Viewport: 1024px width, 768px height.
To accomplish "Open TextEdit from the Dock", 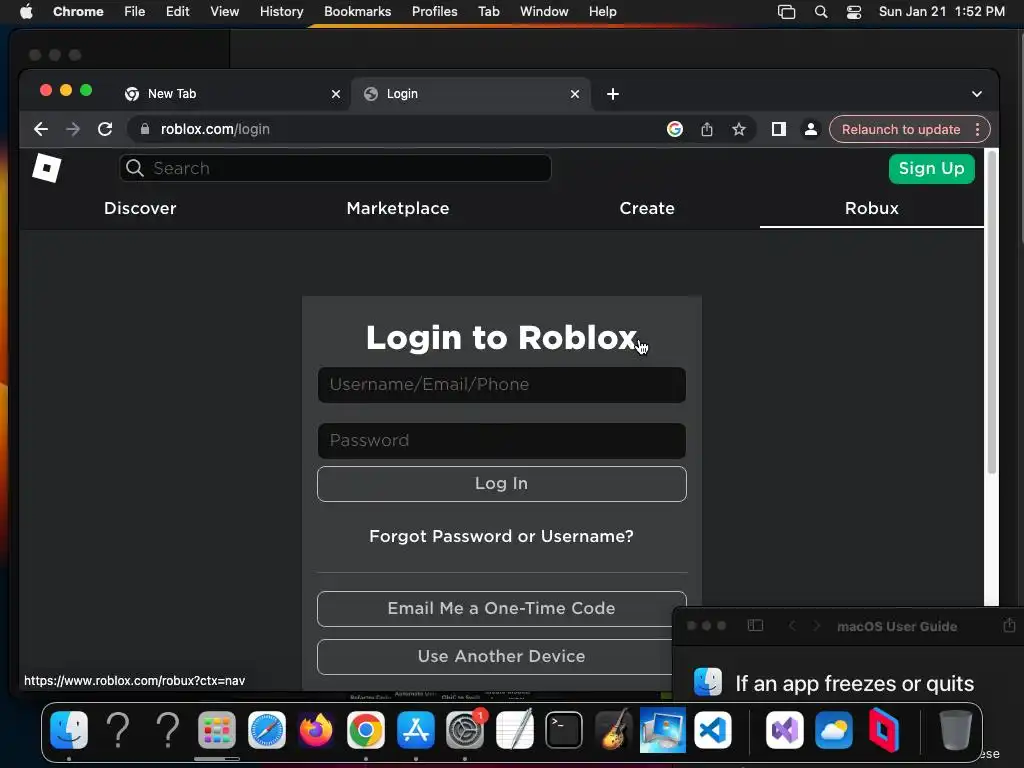I will [x=515, y=730].
